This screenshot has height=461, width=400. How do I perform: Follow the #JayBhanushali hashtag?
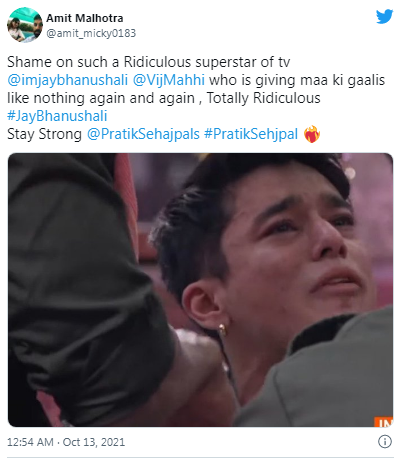coord(57,116)
